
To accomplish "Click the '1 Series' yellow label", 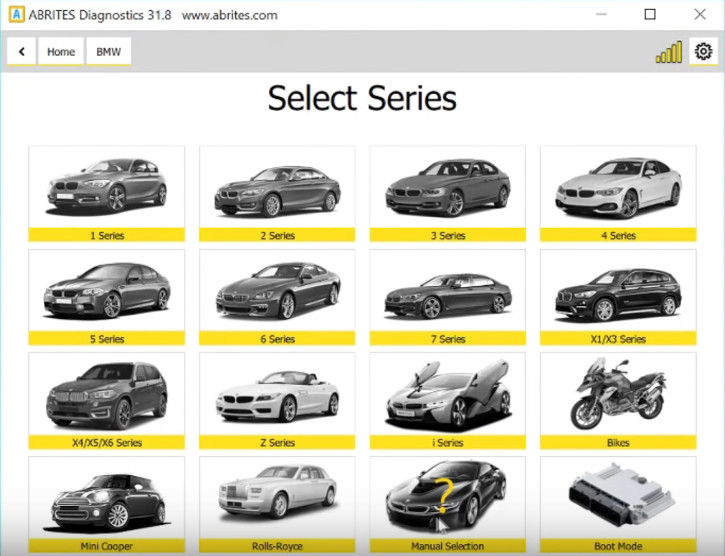I will (107, 235).
